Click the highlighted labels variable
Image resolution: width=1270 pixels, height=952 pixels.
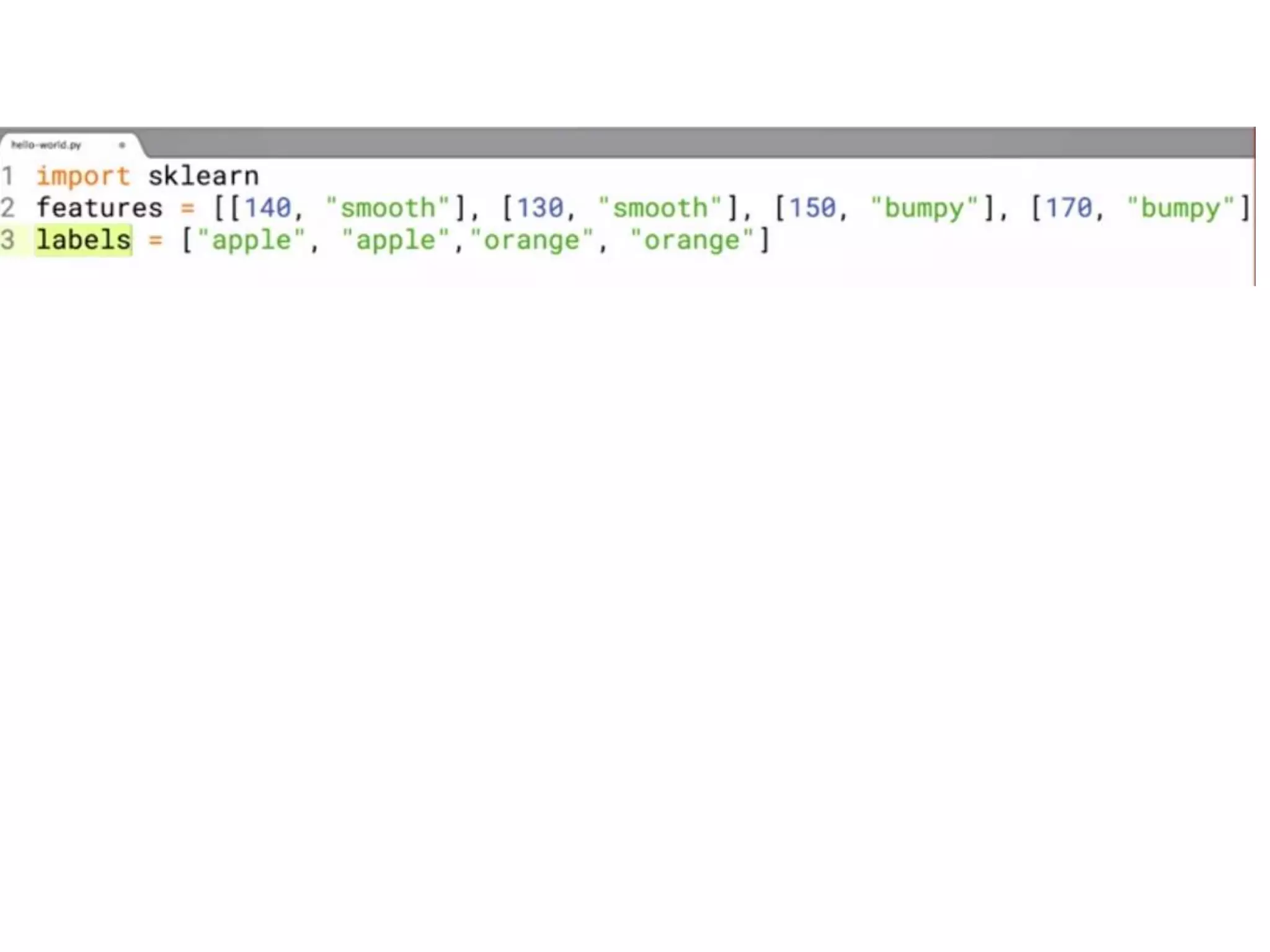coord(84,240)
